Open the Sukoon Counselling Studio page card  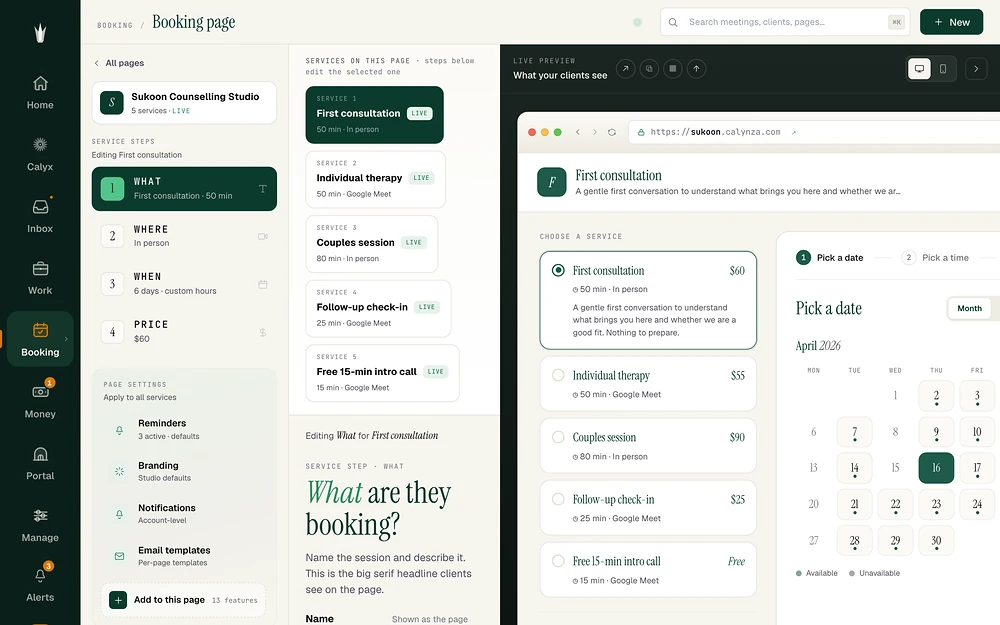click(x=184, y=103)
